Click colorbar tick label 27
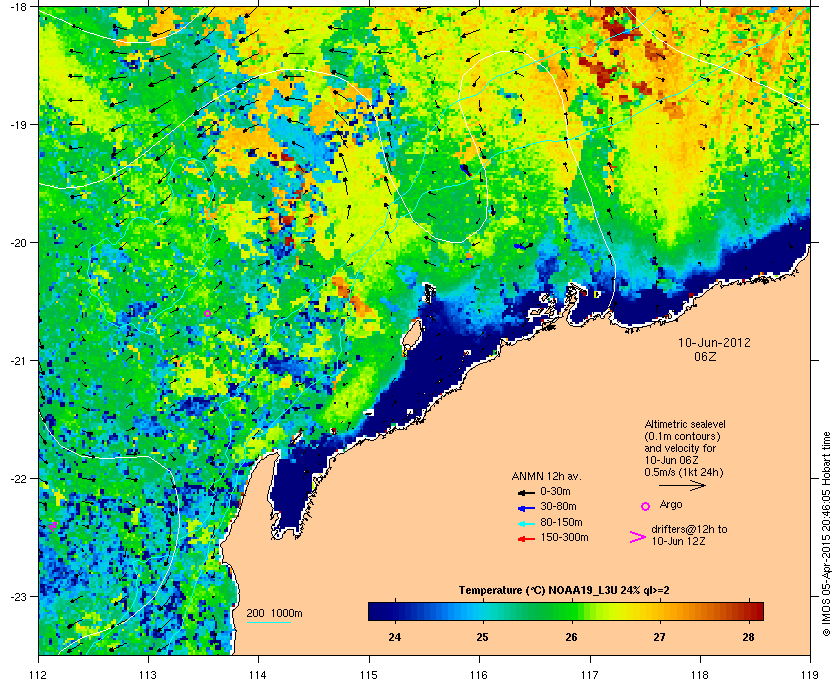The width and height of the screenshot is (840, 680). [659, 637]
